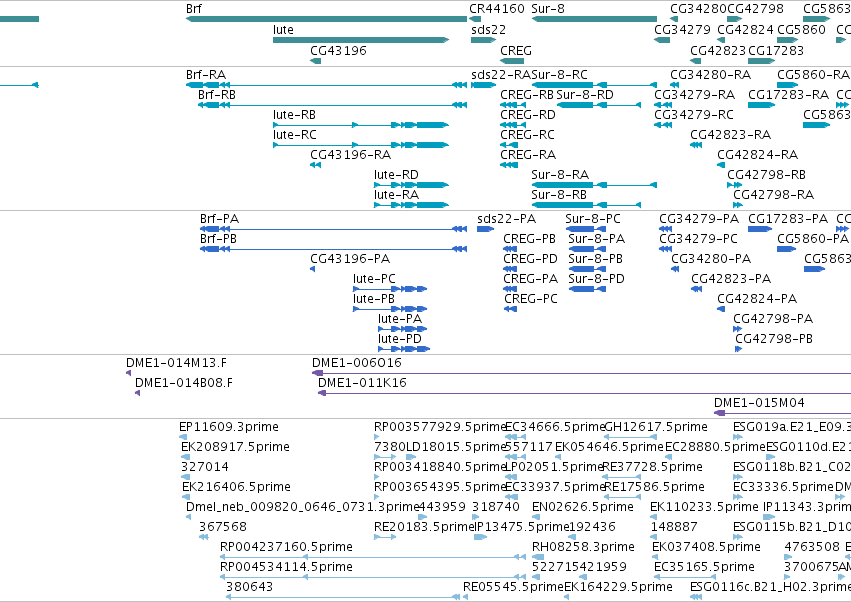851x602 pixels.
Task: Click the RH08258.3prime EST label
Action: click(583, 547)
